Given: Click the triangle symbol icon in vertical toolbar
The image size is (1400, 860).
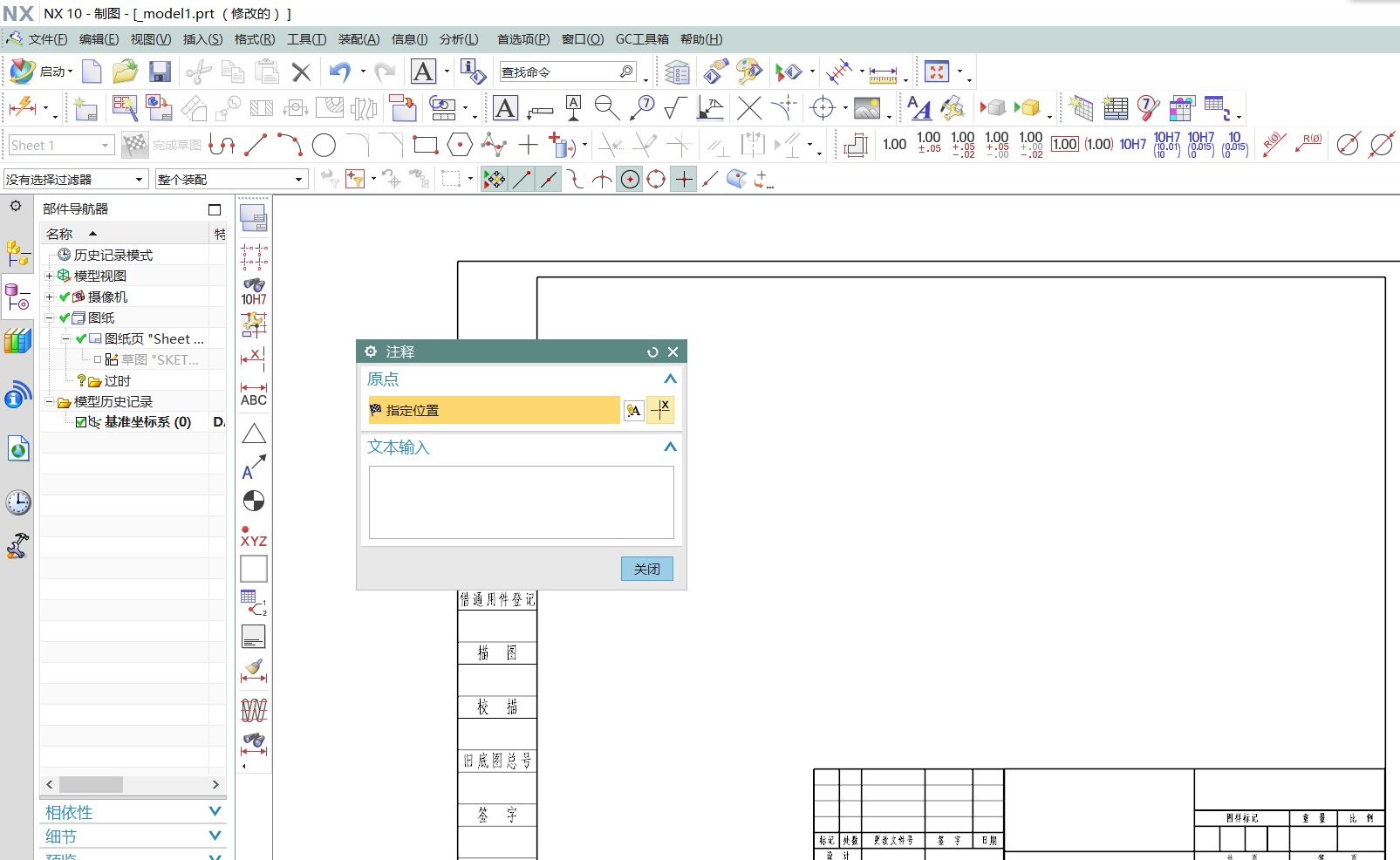Looking at the screenshot, I should (x=254, y=433).
